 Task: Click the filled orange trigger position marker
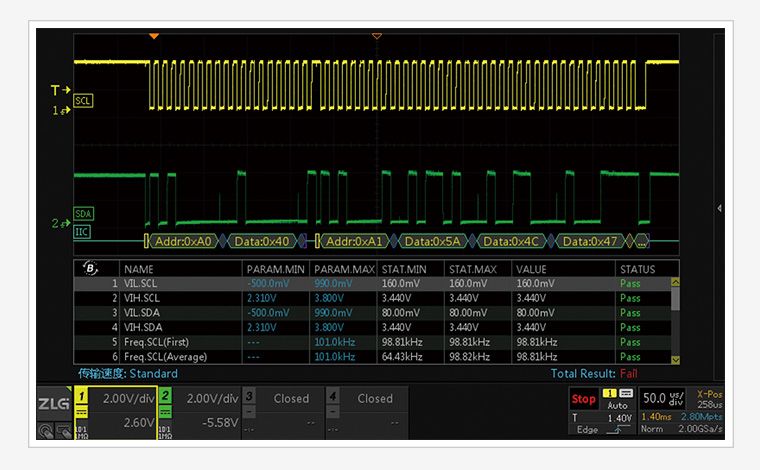point(153,36)
